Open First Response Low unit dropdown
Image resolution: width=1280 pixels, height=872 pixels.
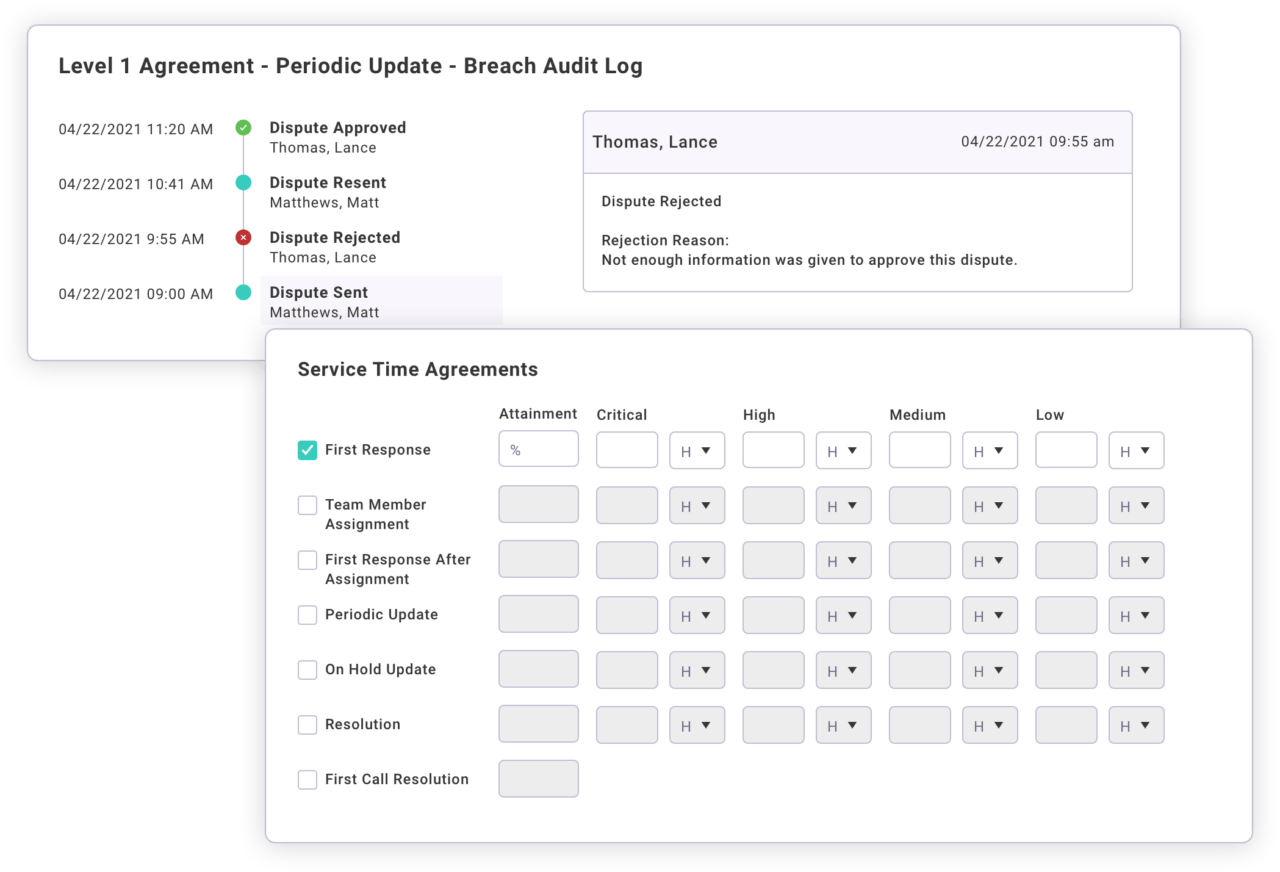(1136, 450)
